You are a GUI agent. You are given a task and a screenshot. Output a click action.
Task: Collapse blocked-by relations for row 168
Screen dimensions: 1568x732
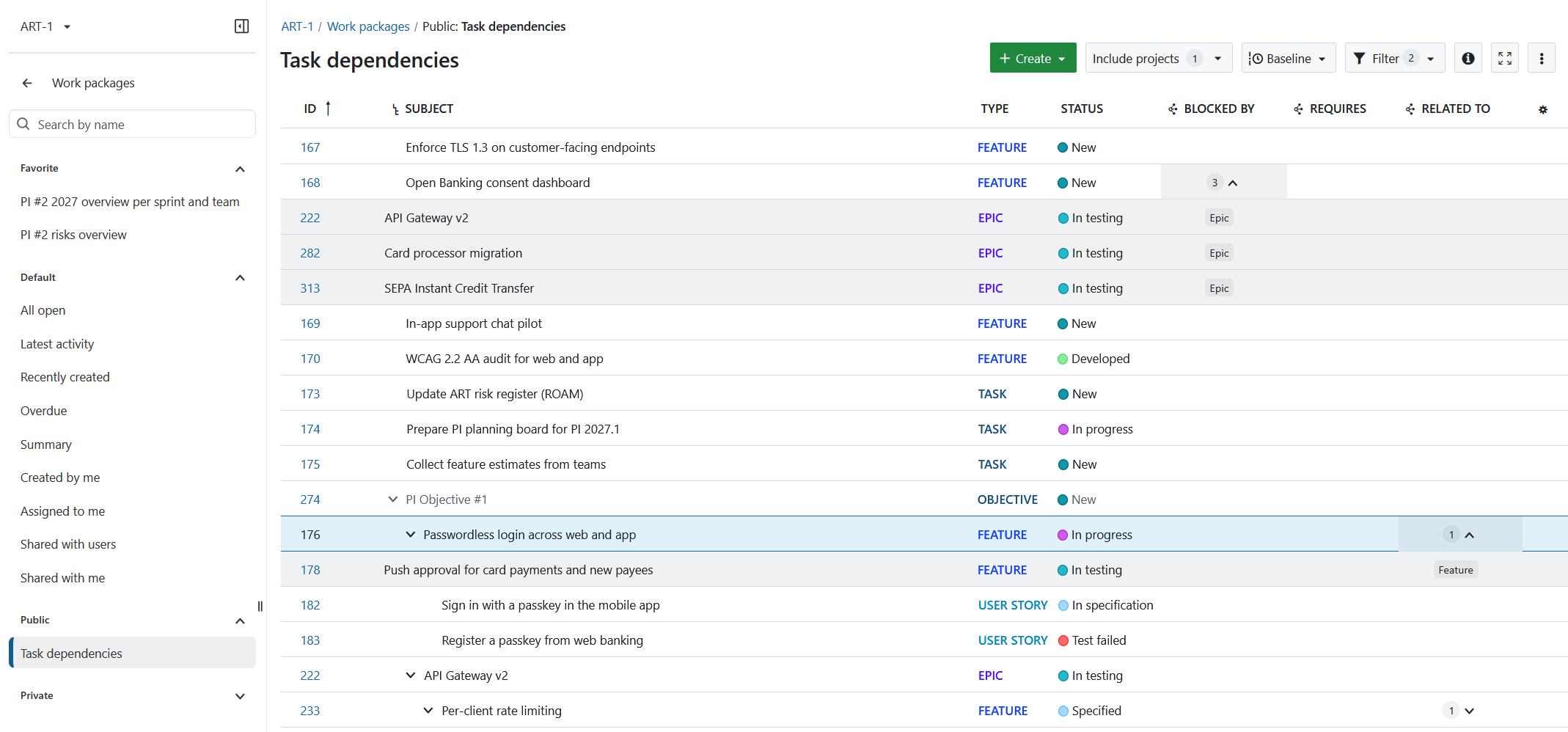pos(1223,183)
